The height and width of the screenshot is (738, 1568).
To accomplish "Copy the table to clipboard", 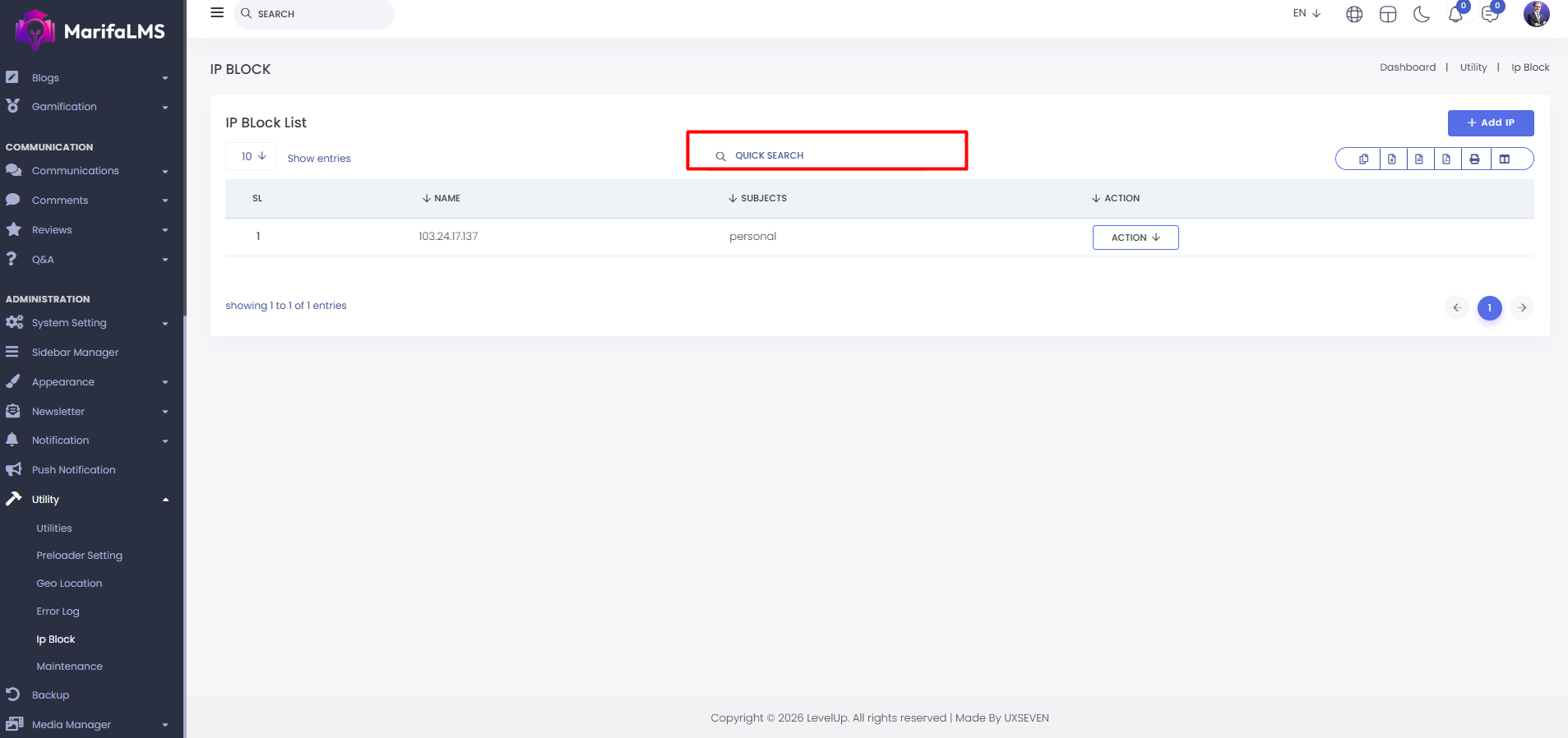I will [x=1363, y=159].
